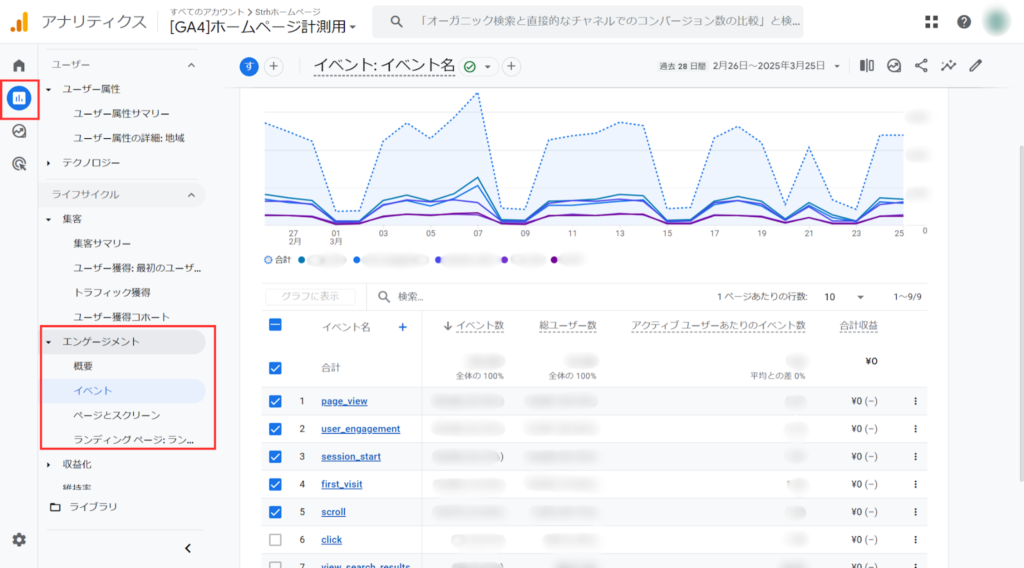Open the Advertising icon in left rail

point(19,164)
